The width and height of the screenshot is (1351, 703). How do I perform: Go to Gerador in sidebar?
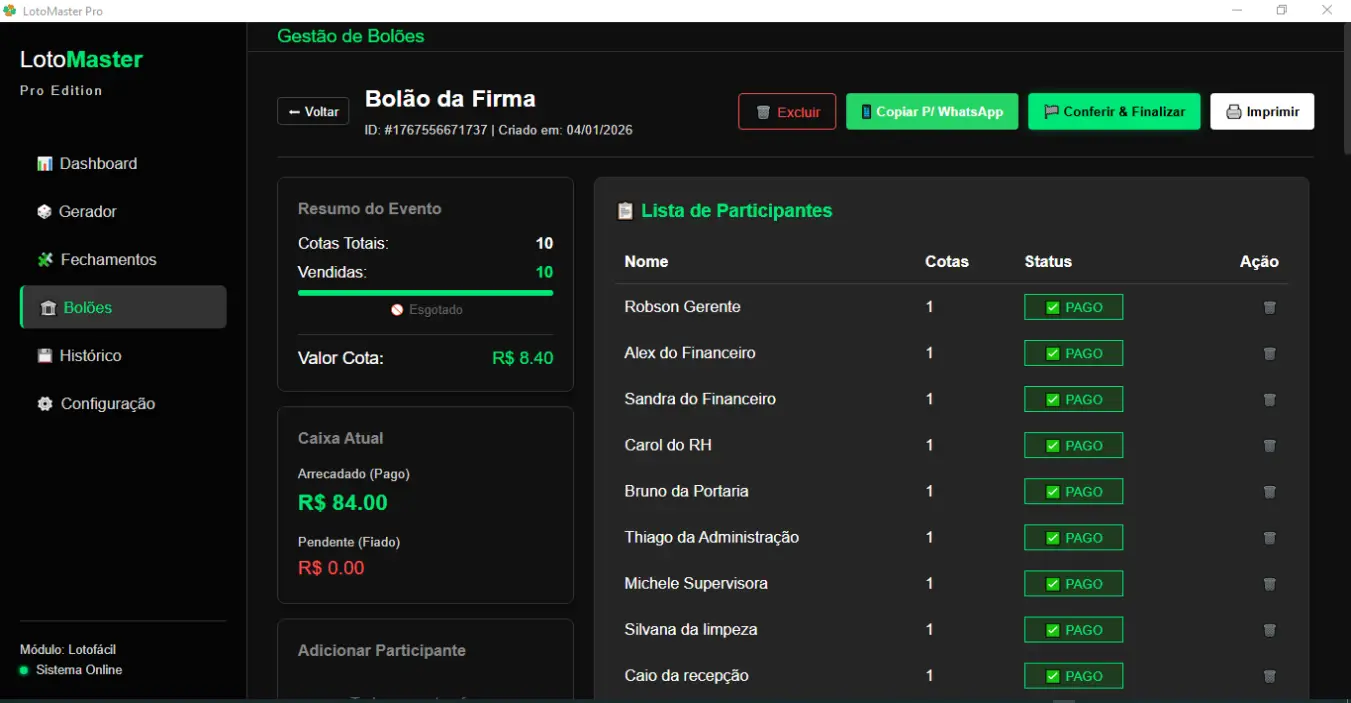pyautogui.click(x=87, y=212)
